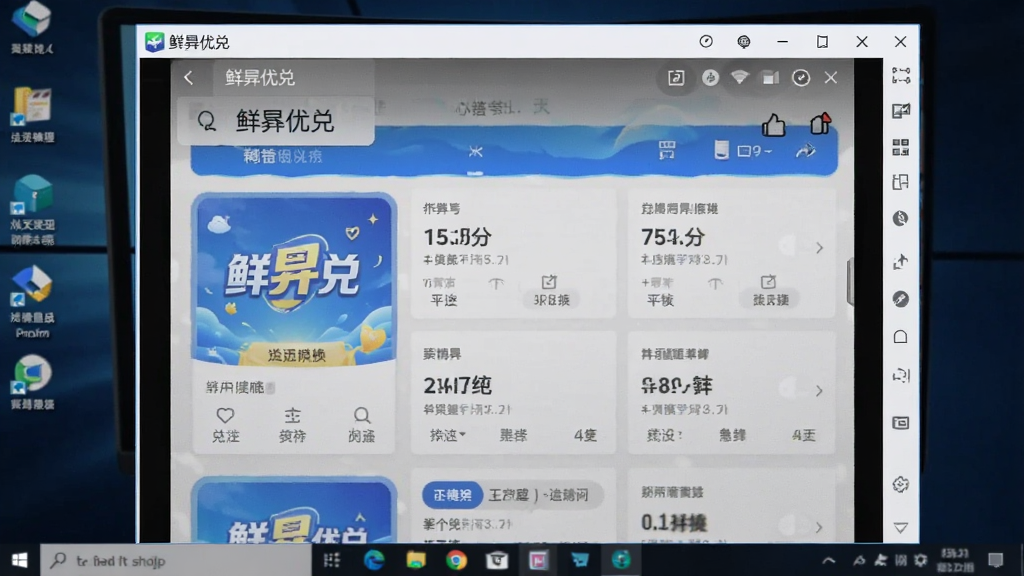Click the globe icon in the window title bar
The width and height of the screenshot is (1024, 576).
point(743,42)
